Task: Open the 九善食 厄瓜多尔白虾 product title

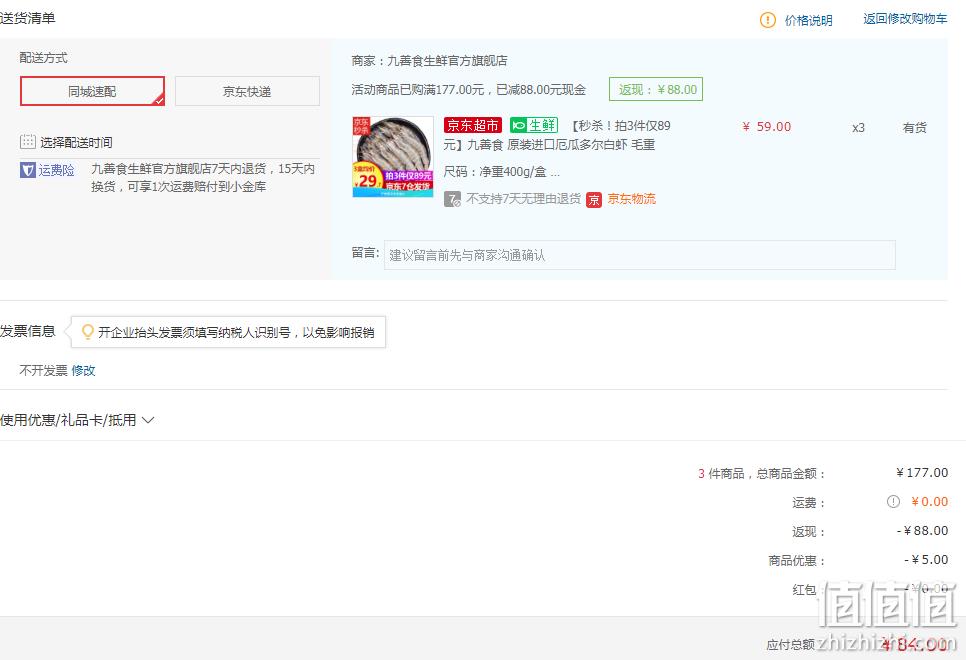Action: point(557,135)
